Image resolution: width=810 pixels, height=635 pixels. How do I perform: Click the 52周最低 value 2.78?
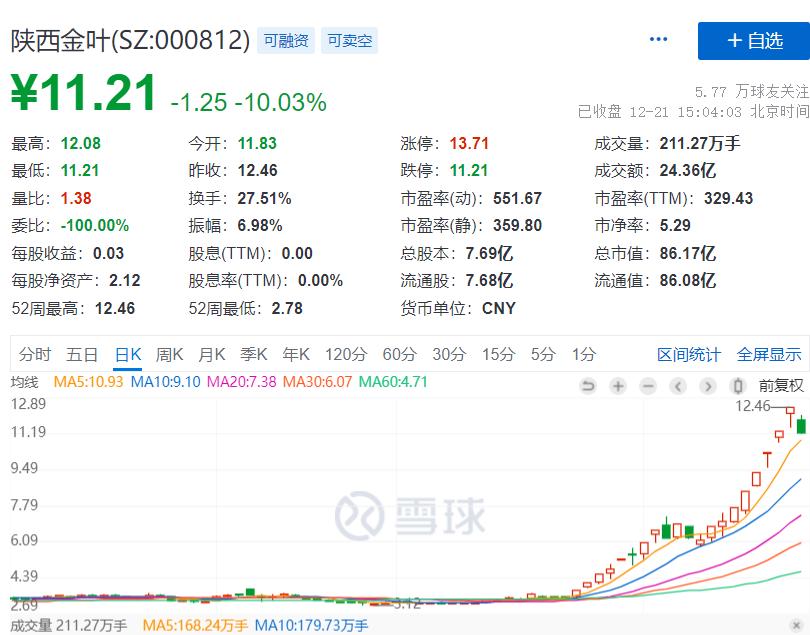[x=287, y=308]
